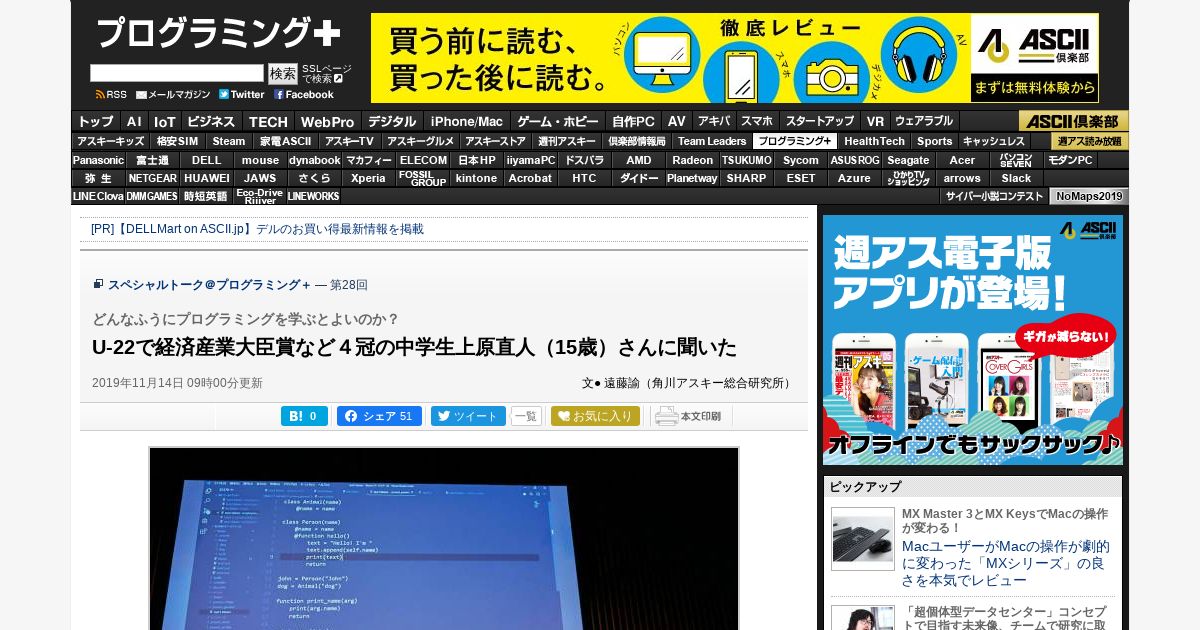This screenshot has height=630, width=1200.
Task: Click the Hatena B! bookmark button
Action: pos(304,416)
